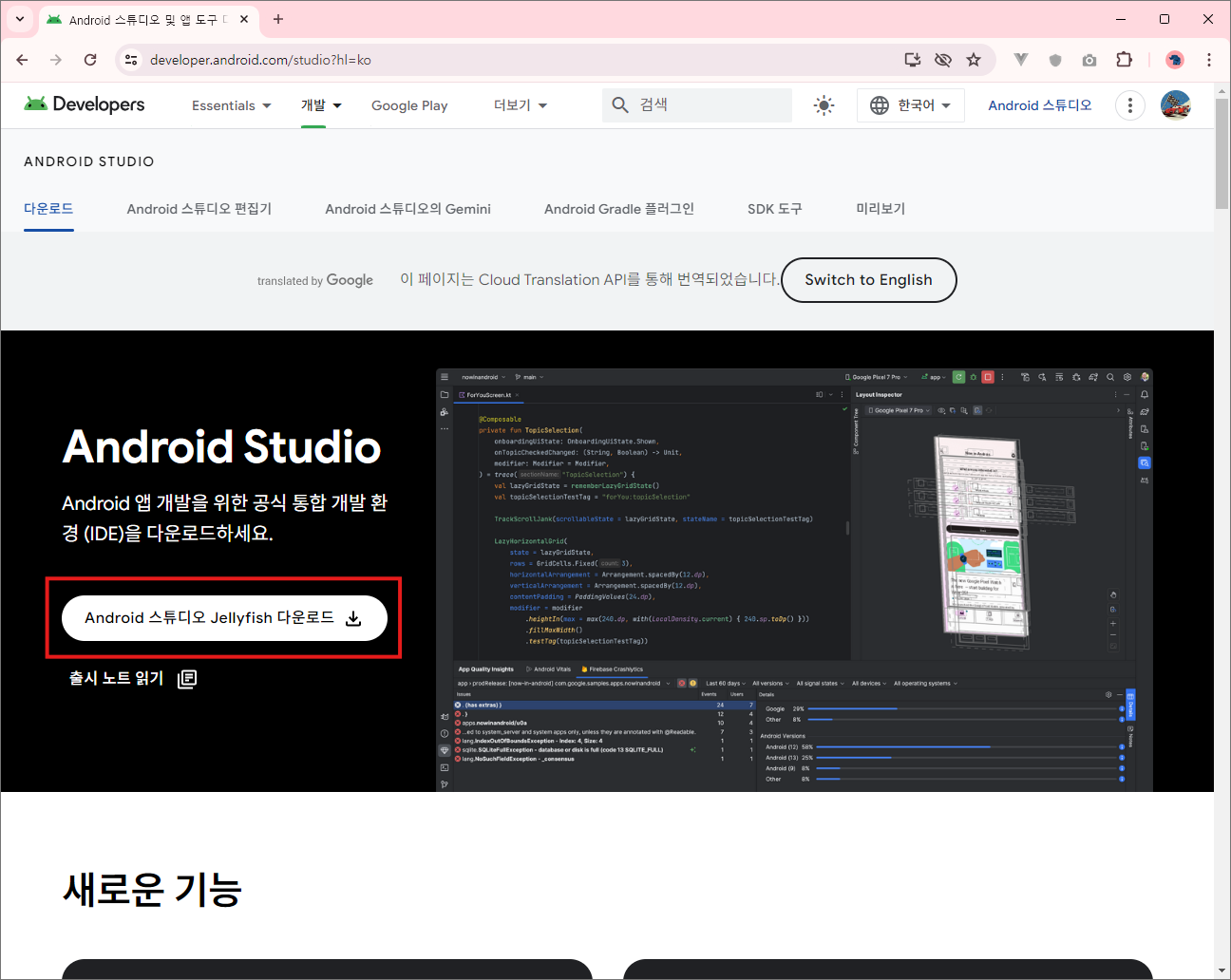Open new browser tab with plus
This screenshot has height=980, width=1231.
tap(278, 19)
